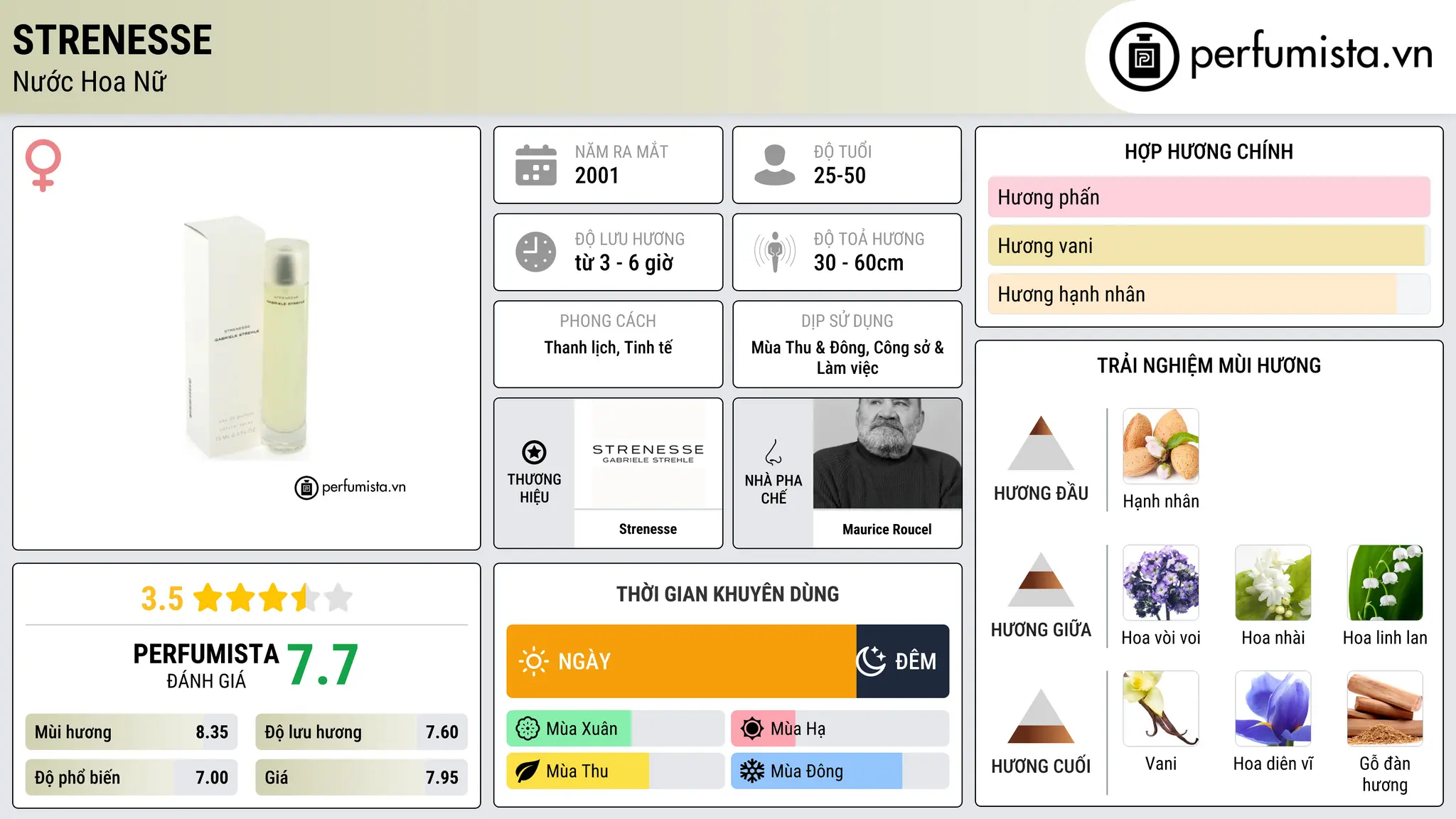Click the flower icon for Mùa Xuân
This screenshot has width=1456, height=819.
click(528, 729)
